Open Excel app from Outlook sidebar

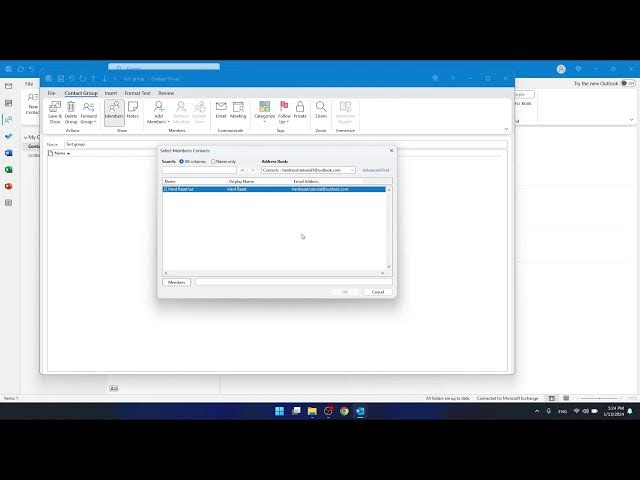[9, 170]
